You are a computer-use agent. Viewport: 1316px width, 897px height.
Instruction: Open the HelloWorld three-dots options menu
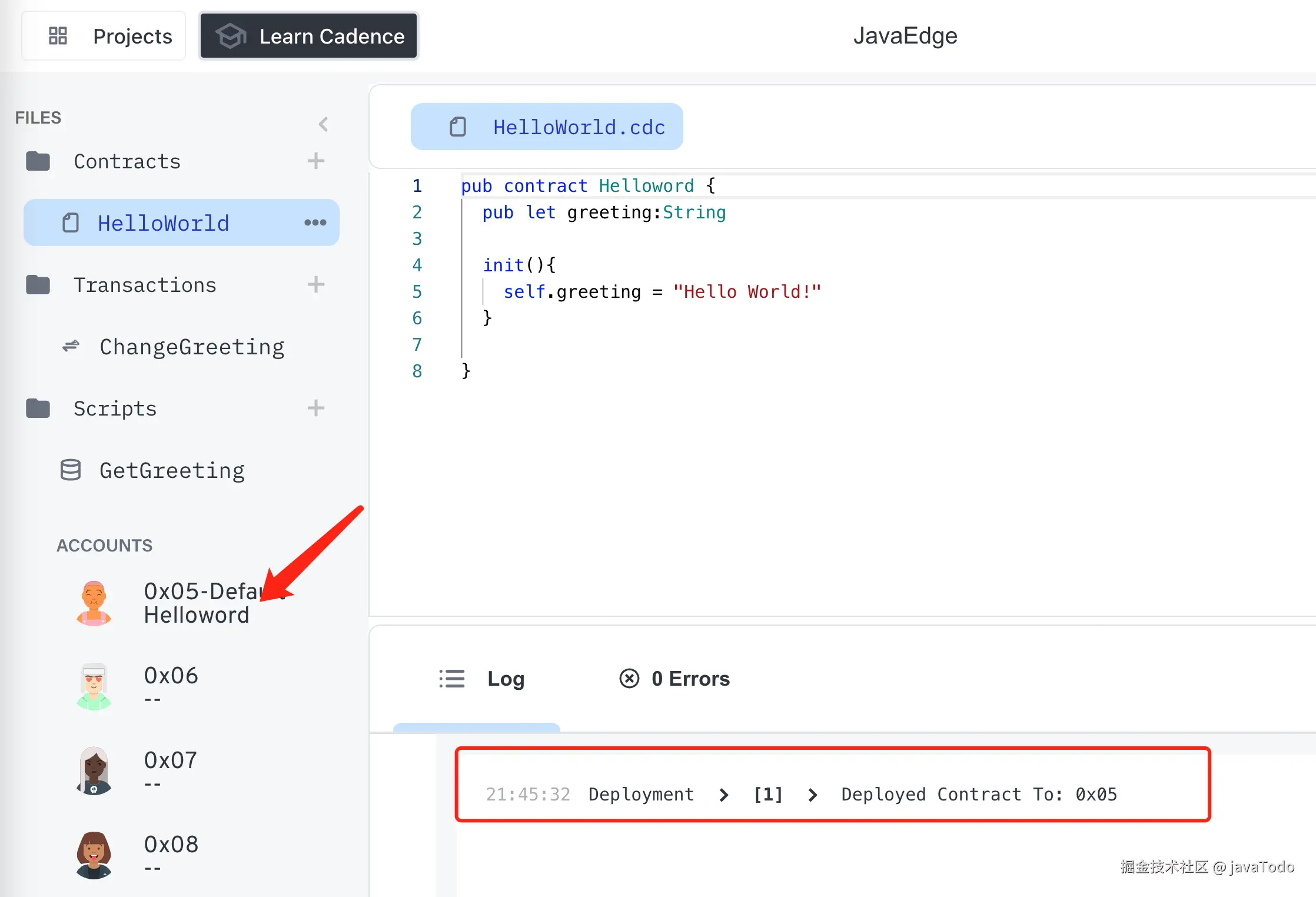click(x=315, y=222)
